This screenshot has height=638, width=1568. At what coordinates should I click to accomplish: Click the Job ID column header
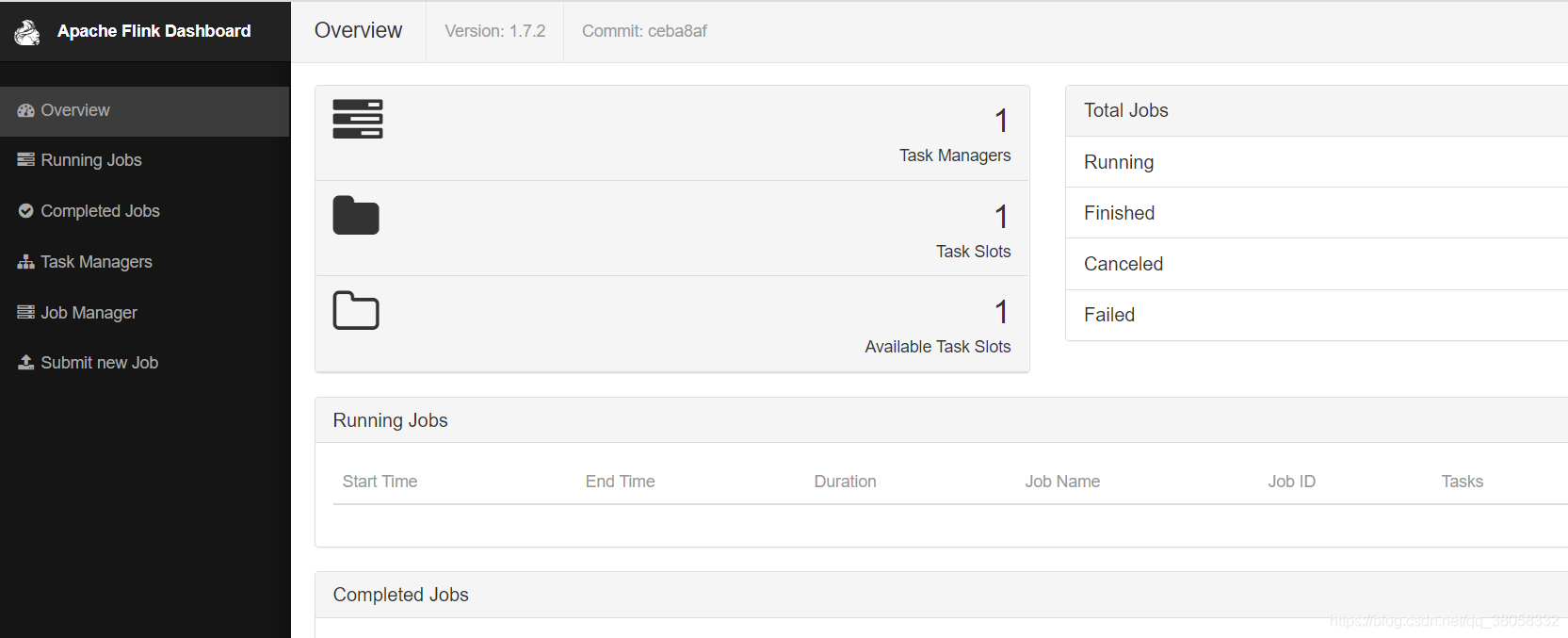pyautogui.click(x=1291, y=482)
